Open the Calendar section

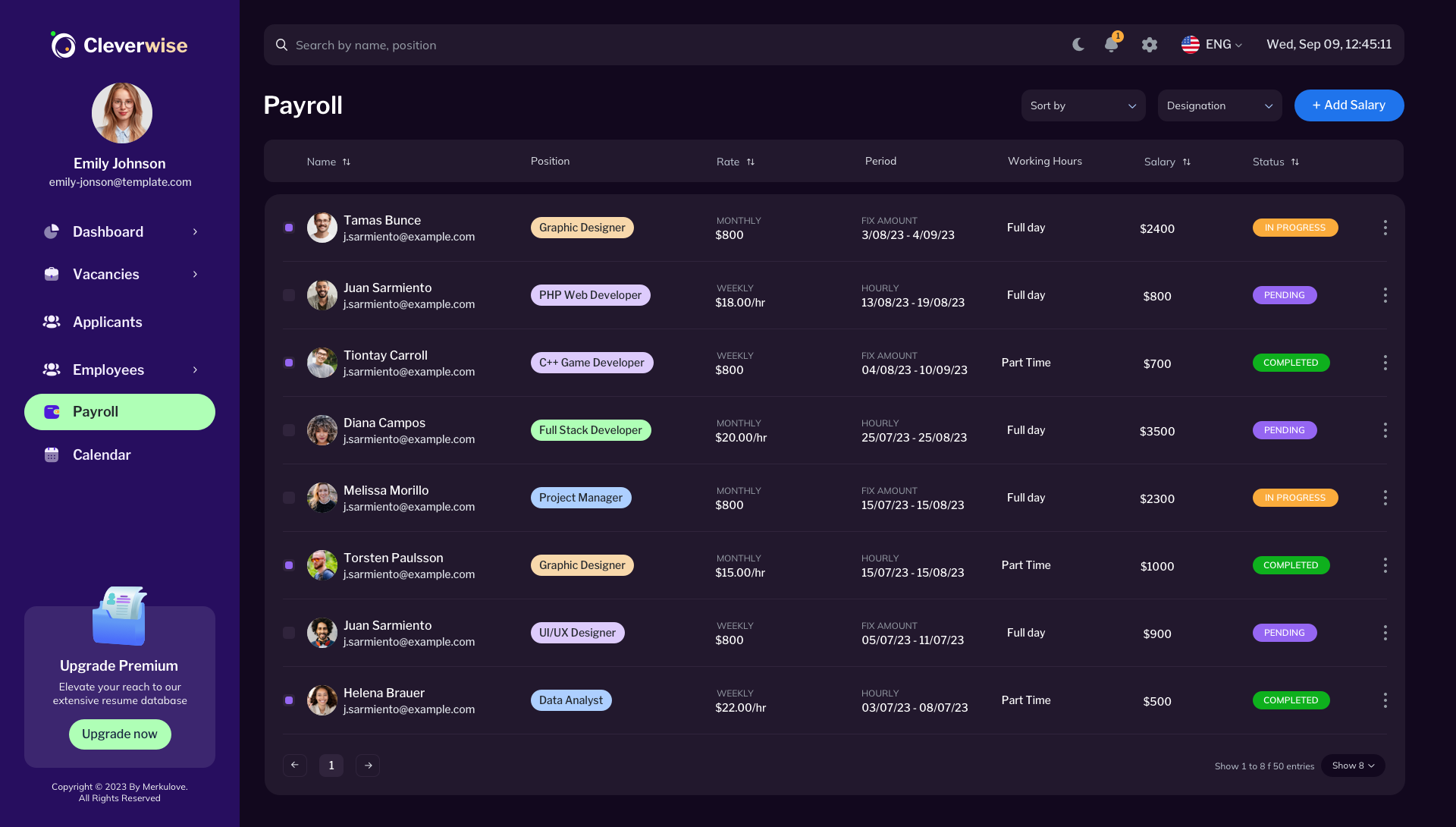point(101,454)
